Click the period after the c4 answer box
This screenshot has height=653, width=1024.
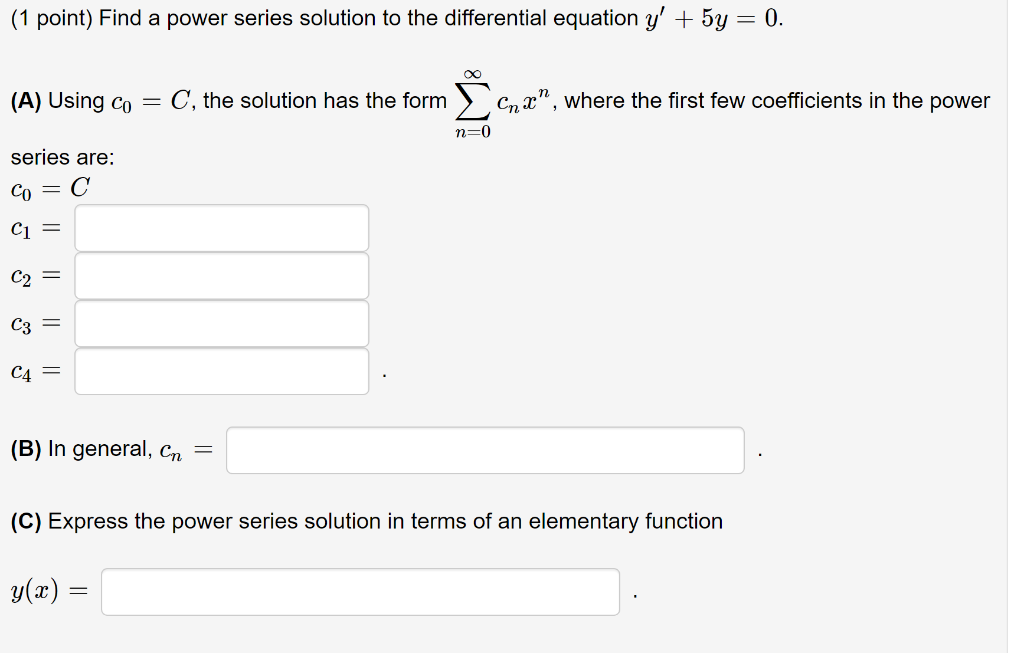383,375
